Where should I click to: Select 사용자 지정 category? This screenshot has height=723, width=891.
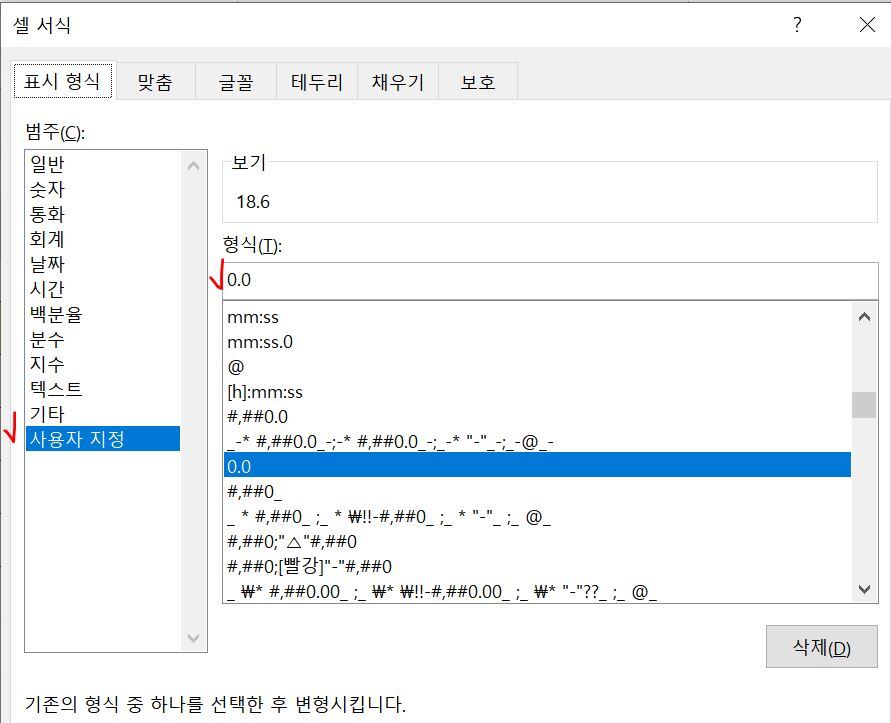point(103,439)
